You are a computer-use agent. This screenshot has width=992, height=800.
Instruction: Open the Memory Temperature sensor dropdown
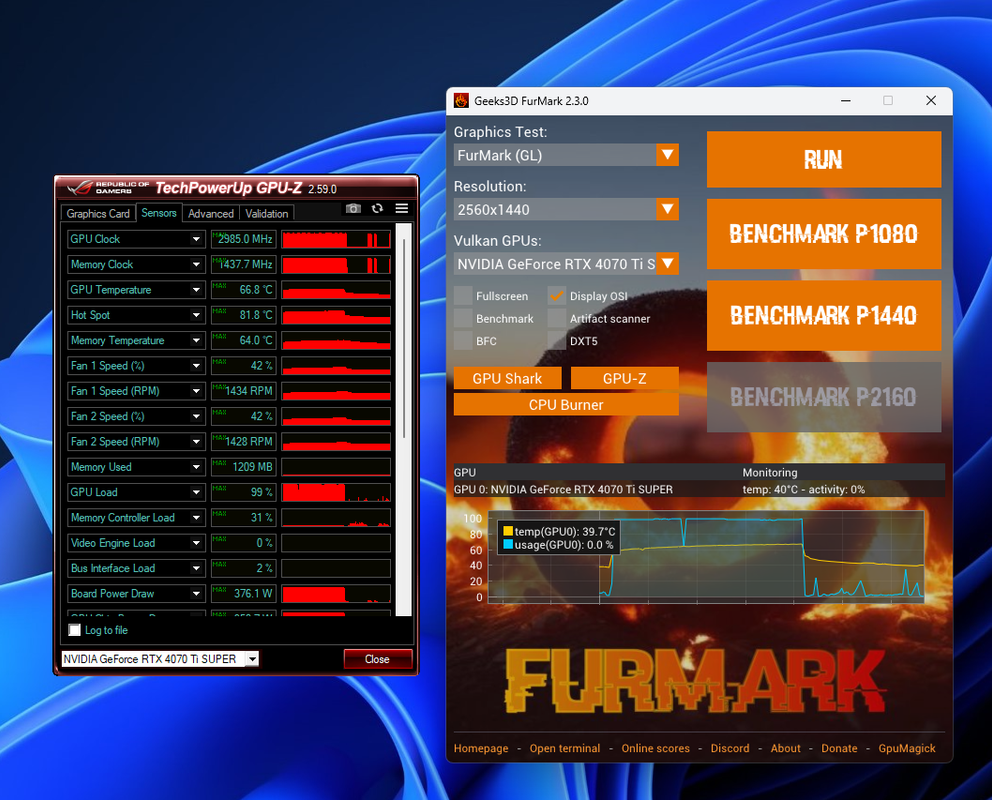point(196,340)
